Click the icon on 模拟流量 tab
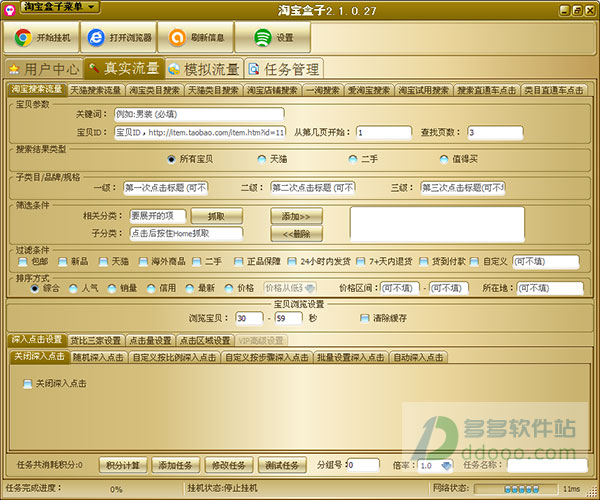This screenshot has height=500, width=600. coord(174,69)
